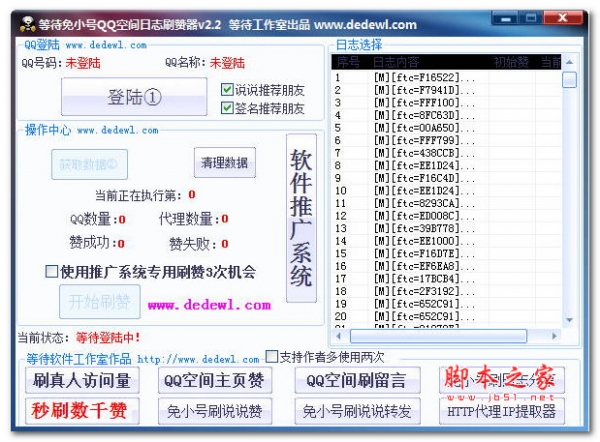Screen dimensions: 600x442
Task: Select log row 6 [M][ftc=FFF799]
Action: [x=446, y=140]
